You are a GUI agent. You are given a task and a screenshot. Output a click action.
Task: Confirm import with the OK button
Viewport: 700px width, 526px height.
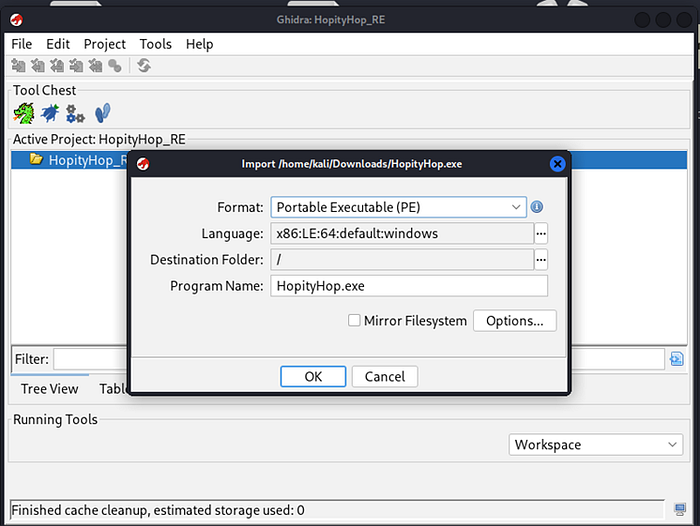[313, 376]
